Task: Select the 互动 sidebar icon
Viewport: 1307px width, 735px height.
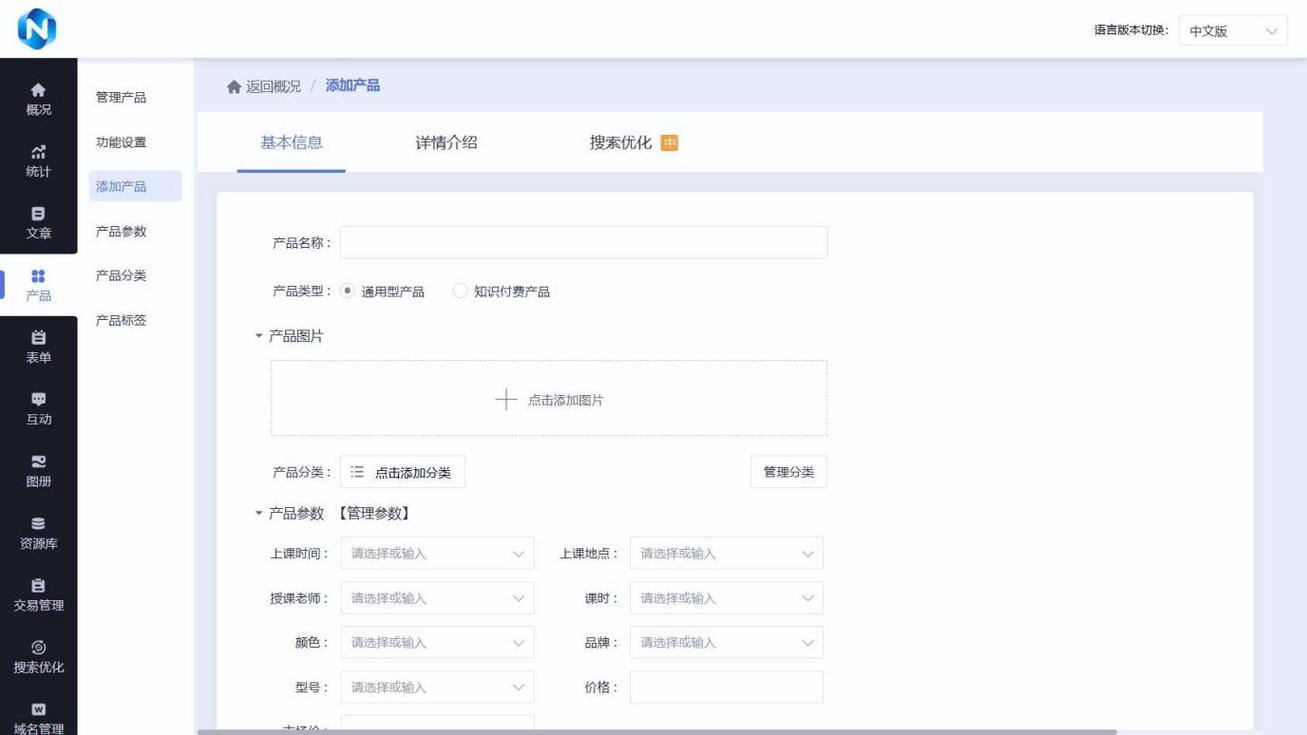Action: [38, 408]
